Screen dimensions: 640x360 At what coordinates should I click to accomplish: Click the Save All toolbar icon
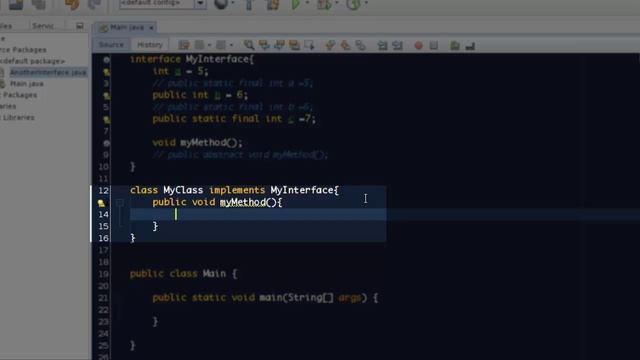click(38, 4)
